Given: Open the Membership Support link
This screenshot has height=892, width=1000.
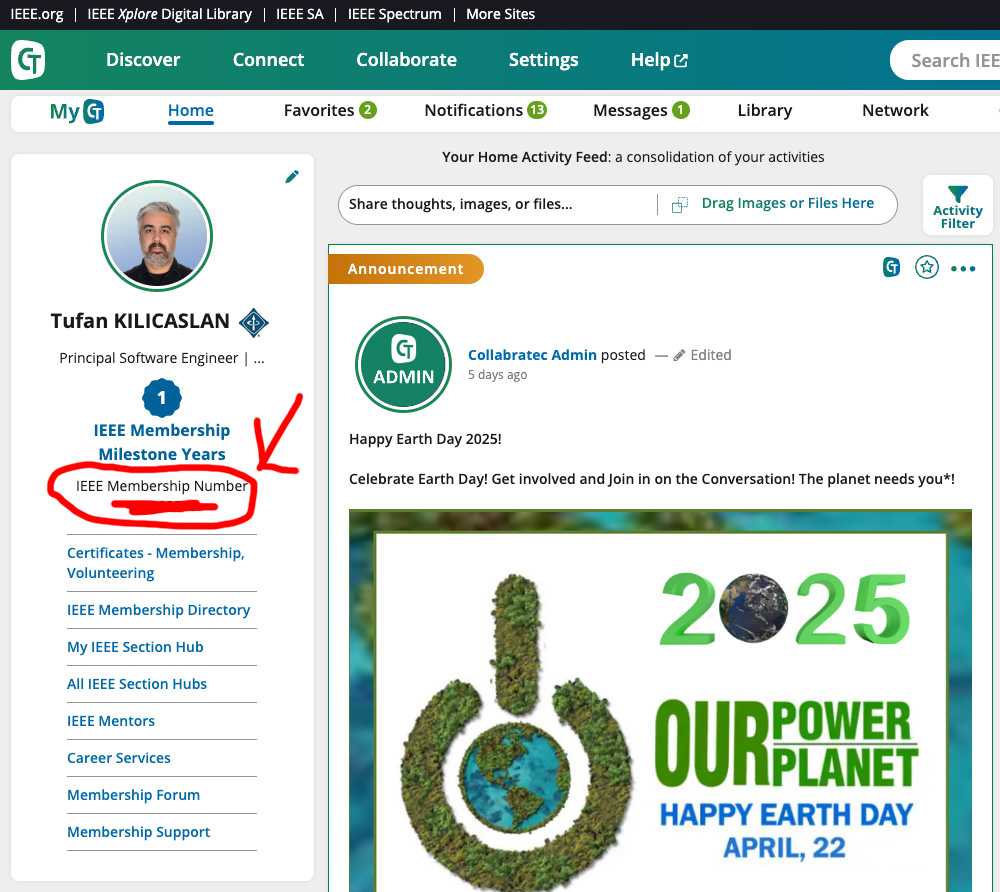Looking at the screenshot, I should [x=138, y=832].
